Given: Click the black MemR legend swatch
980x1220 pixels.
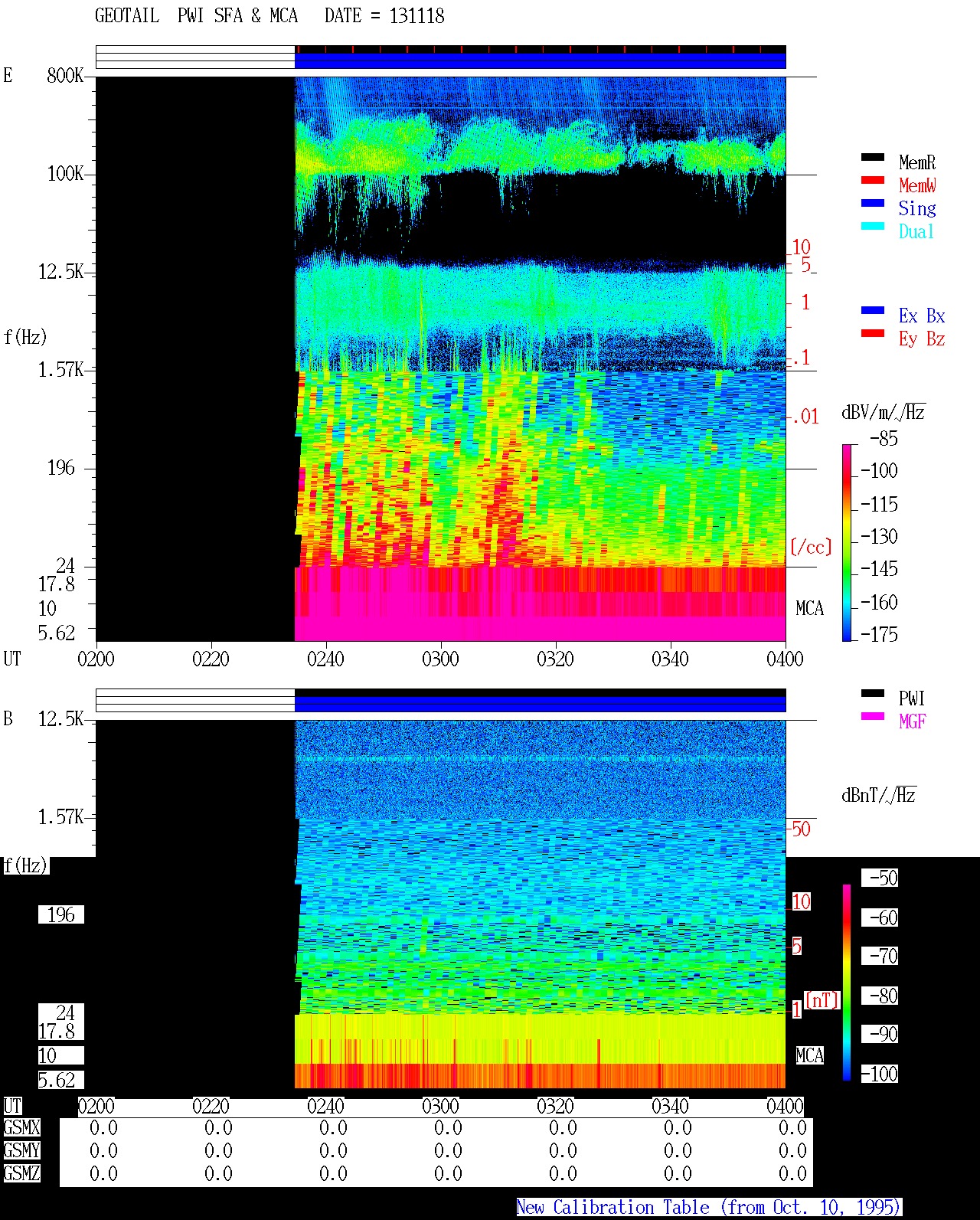Looking at the screenshot, I should pos(873,157).
